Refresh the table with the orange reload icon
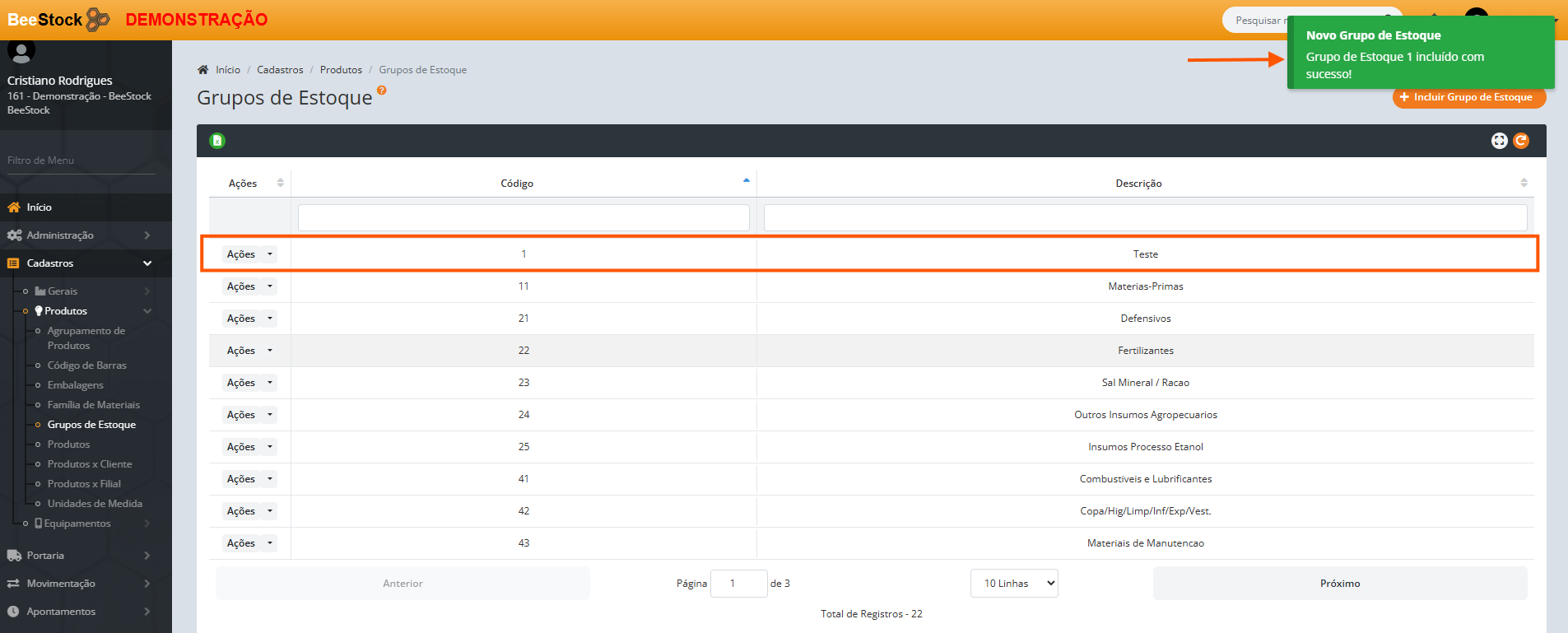1568x633 pixels. [x=1521, y=141]
